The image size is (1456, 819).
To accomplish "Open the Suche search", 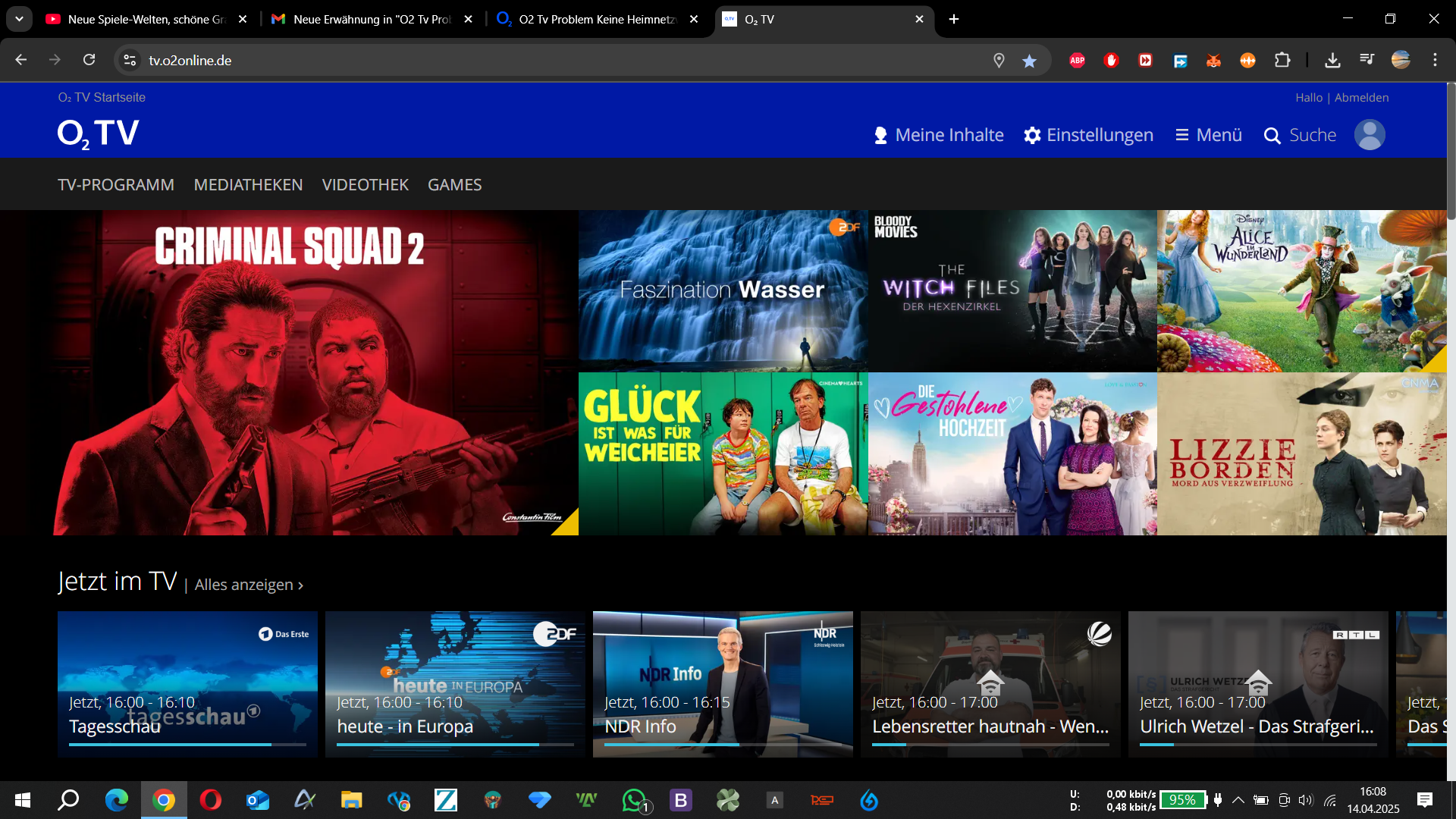I will tap(1300, 135).
